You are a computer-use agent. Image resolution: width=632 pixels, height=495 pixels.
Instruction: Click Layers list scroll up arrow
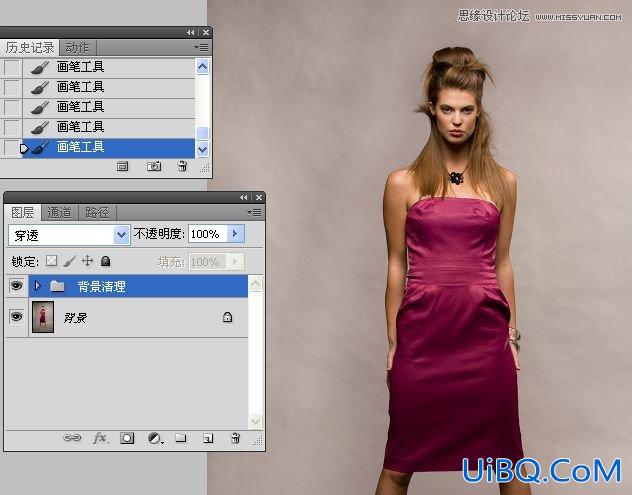pyautogui.click(x=256, y=283)
